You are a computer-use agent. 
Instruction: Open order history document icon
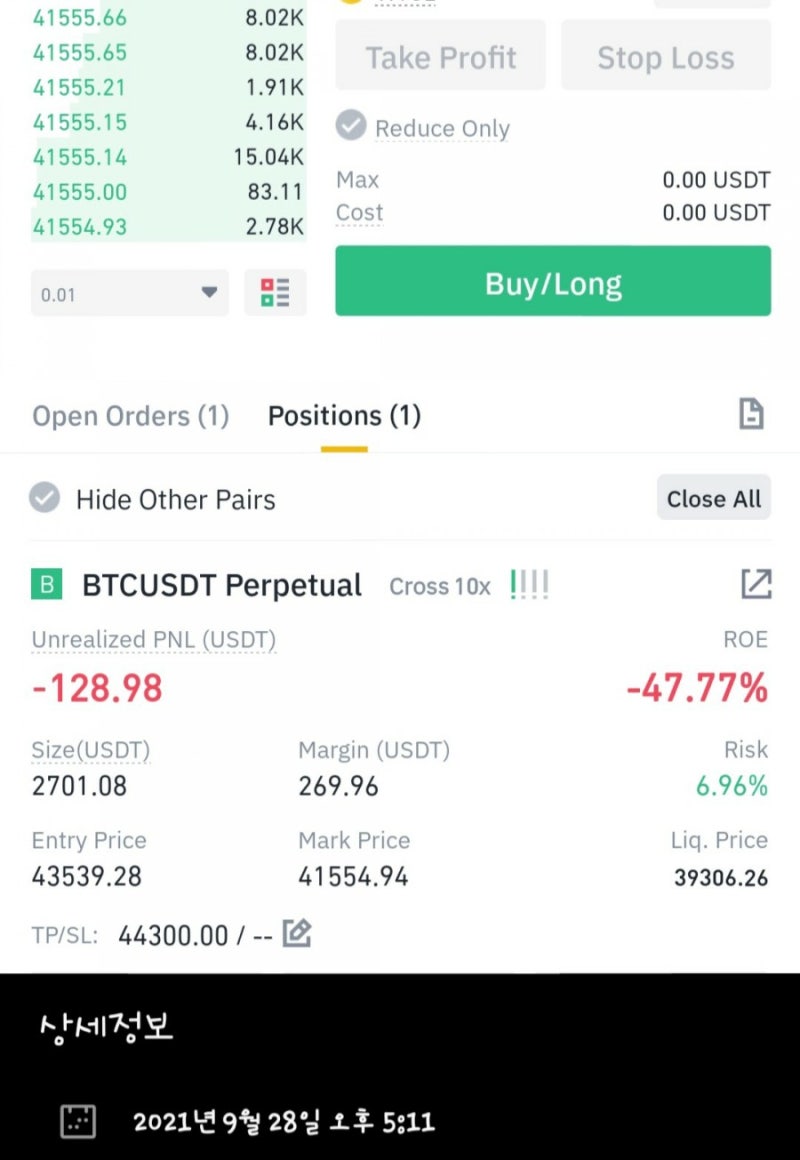pyautogui.click(x=751, y=414)
